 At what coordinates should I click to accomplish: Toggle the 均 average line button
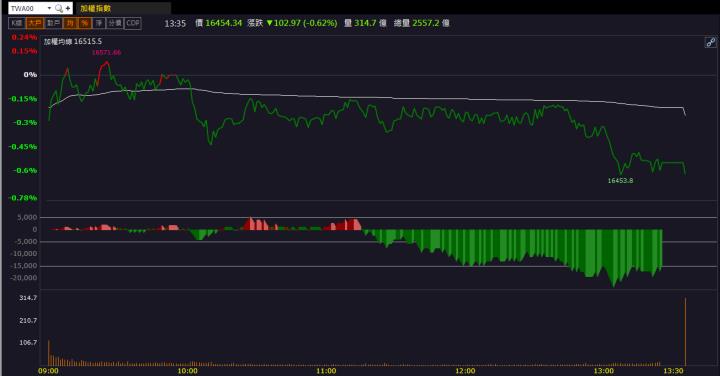pos(70,23)
